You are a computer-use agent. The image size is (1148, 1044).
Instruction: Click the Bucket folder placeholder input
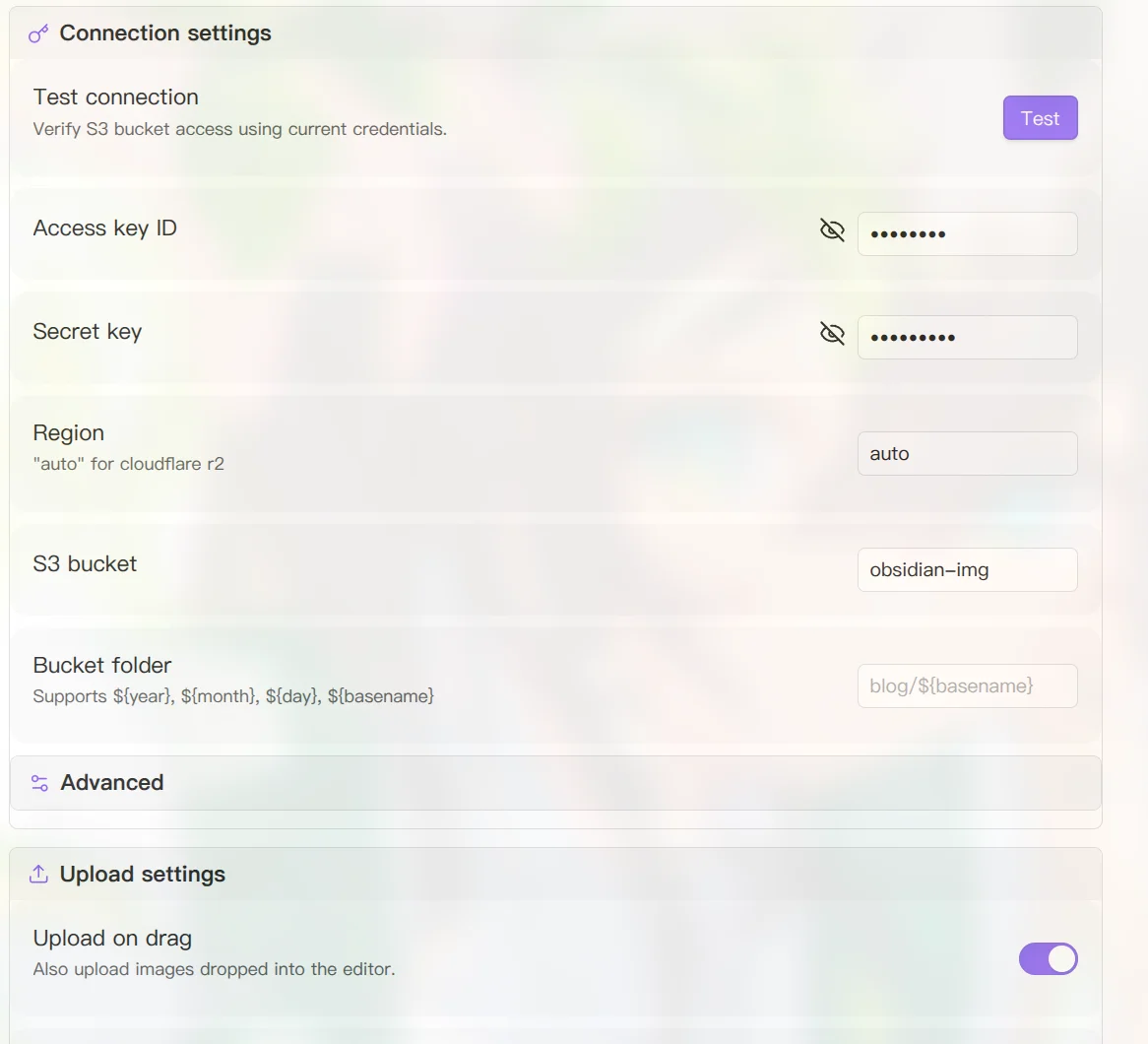click(967, 685)
